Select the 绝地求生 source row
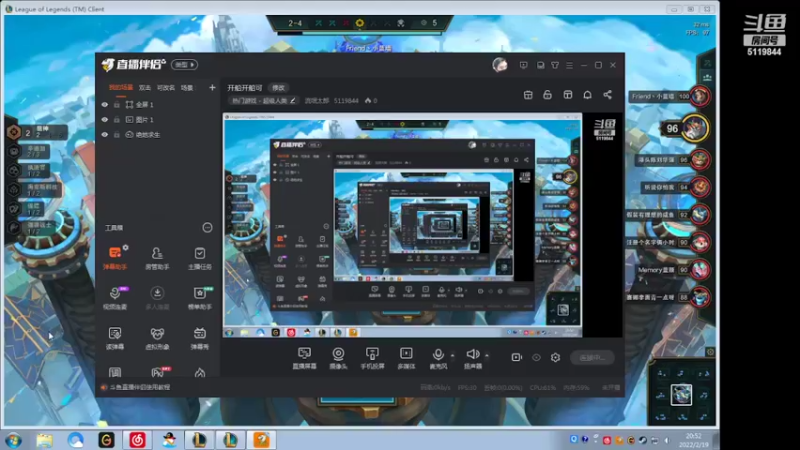The width and height of the screenshot is (800, 450). 158,135
